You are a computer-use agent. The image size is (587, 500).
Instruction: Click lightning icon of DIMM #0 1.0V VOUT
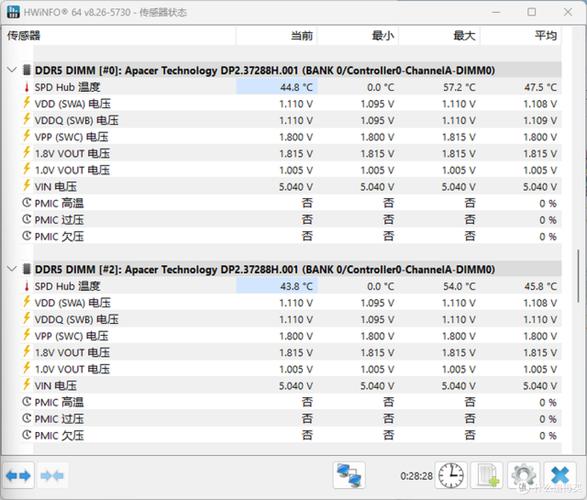click(27, 169)
